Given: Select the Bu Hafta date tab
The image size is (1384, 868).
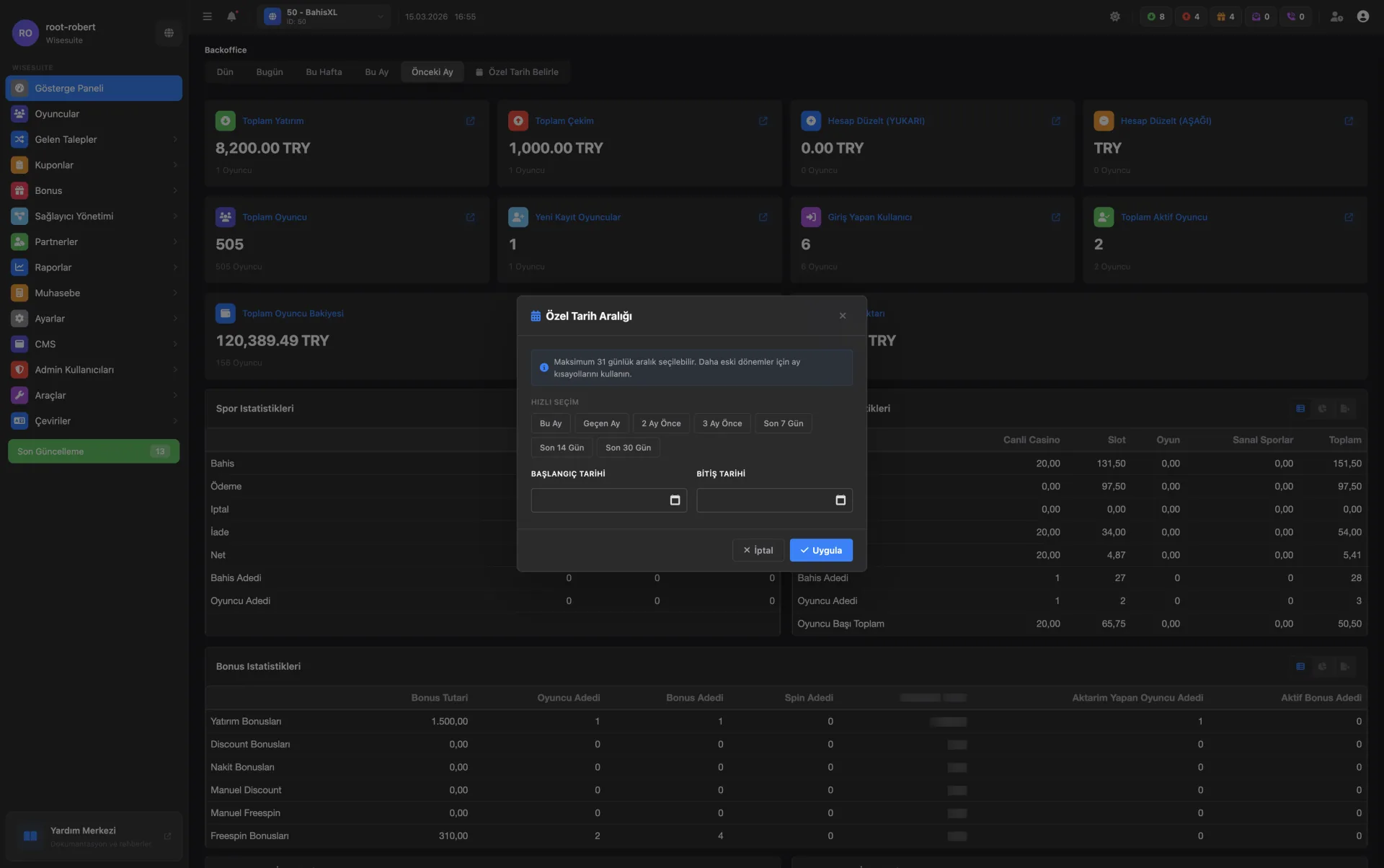Looking at the screenshot, I should (x=324, y=72).
